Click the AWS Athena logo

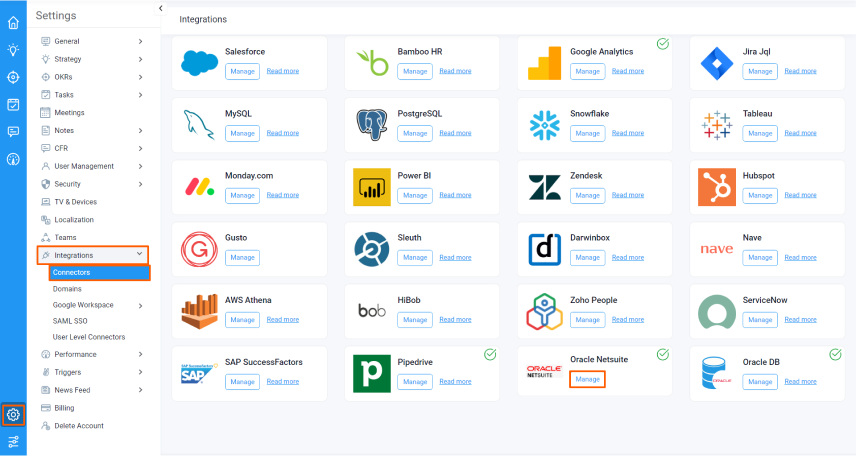(199, 312)
